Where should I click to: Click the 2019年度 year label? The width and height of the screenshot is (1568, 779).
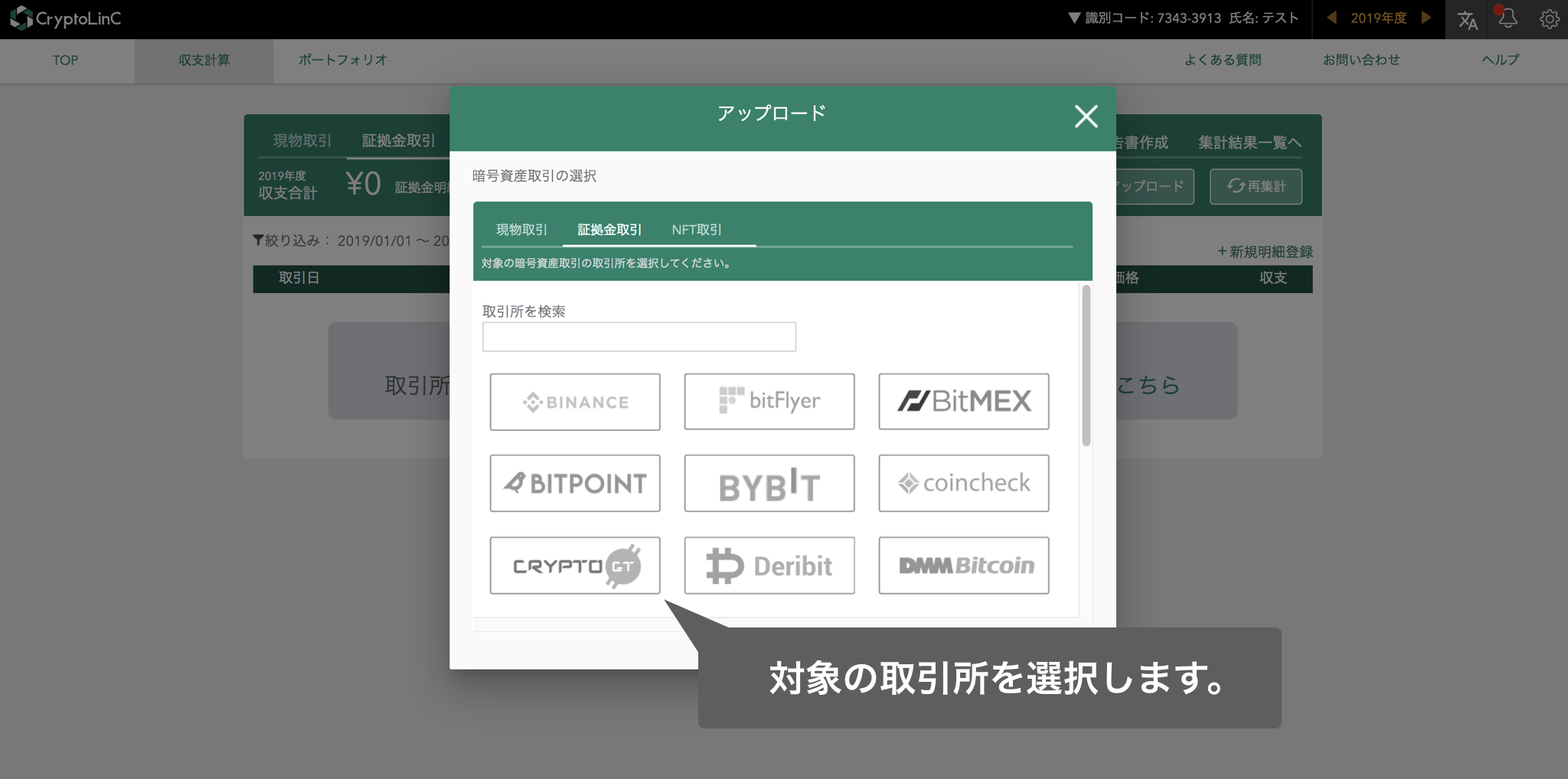click(1378, 18)
